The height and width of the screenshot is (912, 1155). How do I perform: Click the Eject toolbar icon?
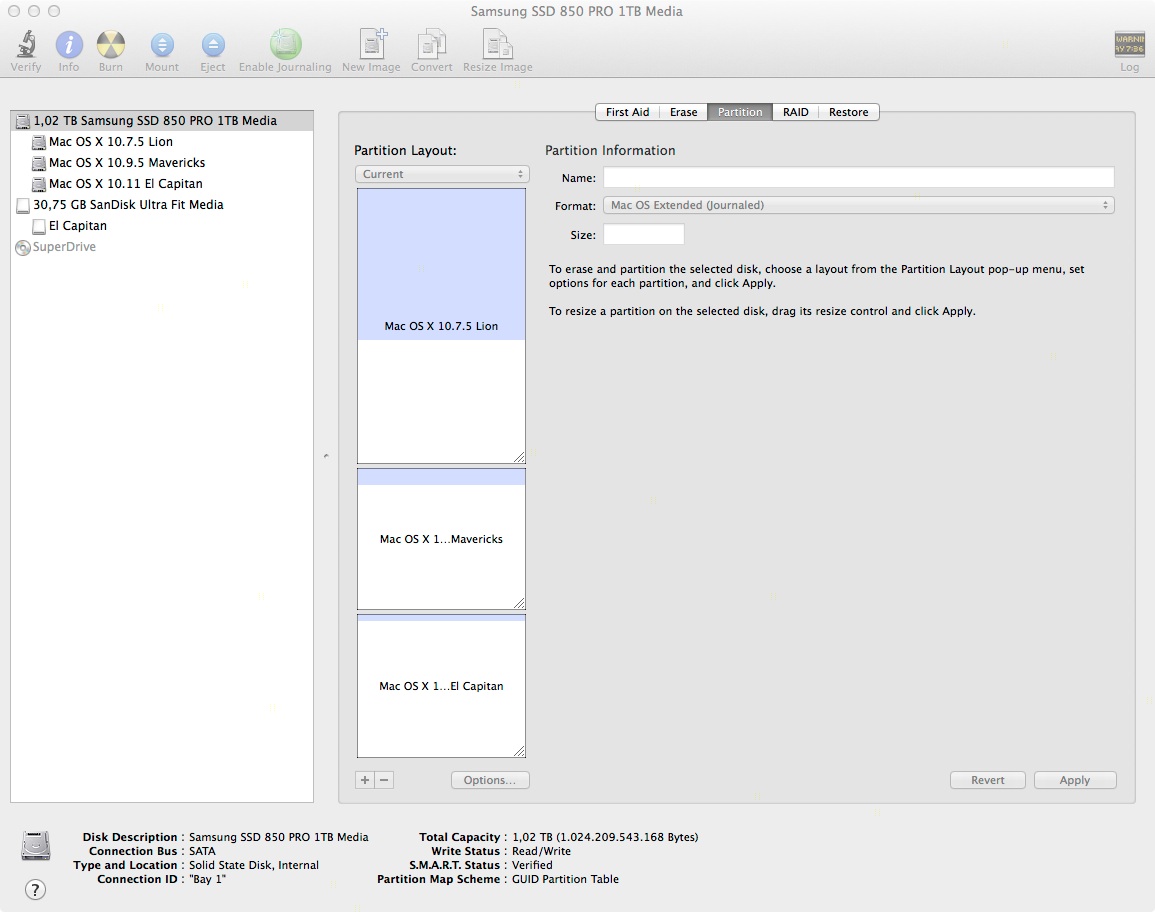pyautogui.click(x=213, y=44)
